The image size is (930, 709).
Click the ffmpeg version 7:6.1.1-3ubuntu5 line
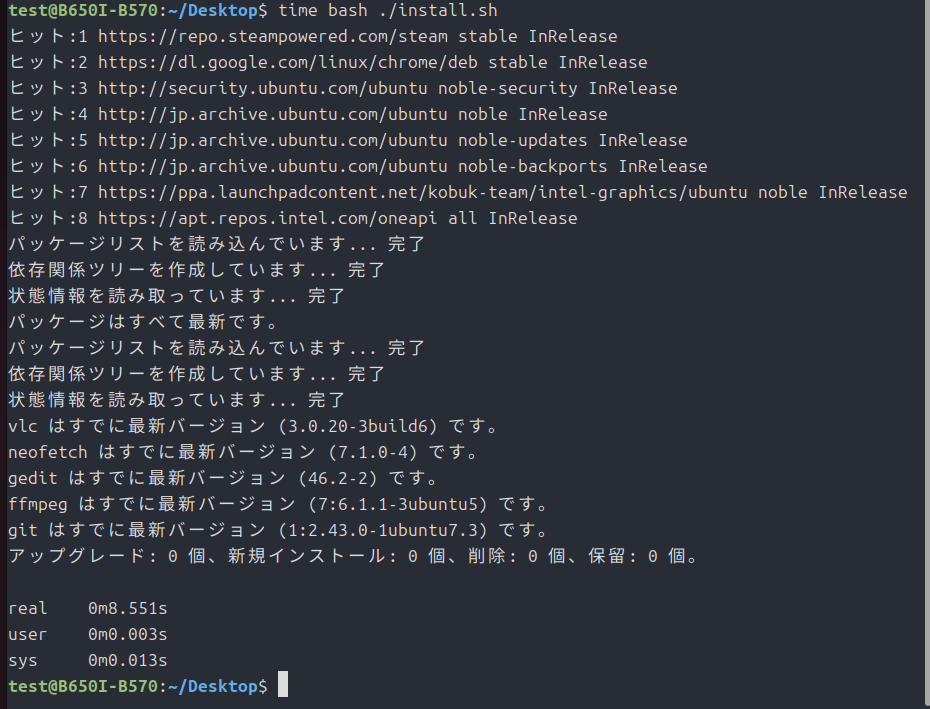[x=279, y=504]
